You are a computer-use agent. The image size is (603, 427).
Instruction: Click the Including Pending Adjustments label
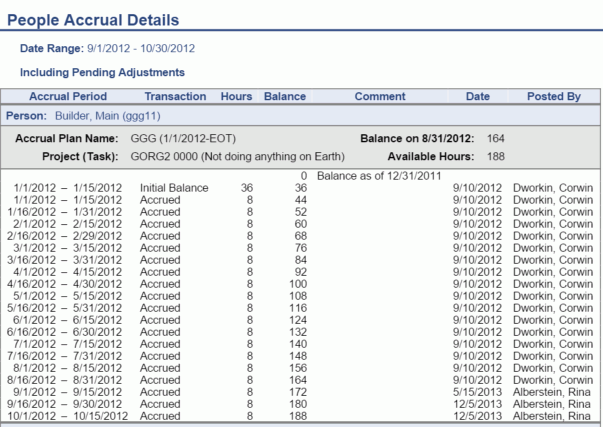pos(102,72)
